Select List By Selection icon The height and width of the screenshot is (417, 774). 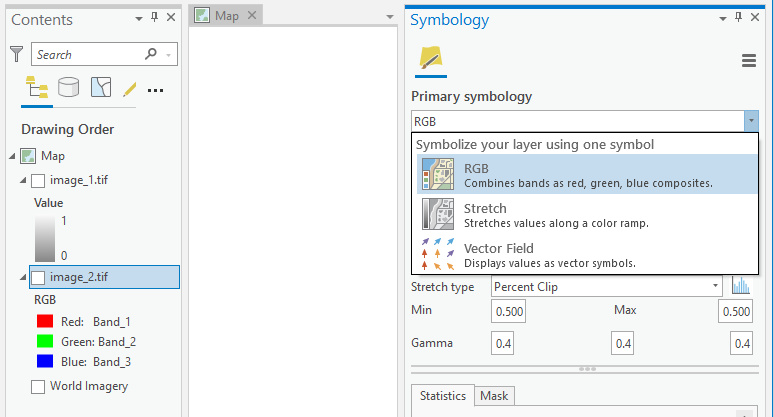(x=100, y=88)
